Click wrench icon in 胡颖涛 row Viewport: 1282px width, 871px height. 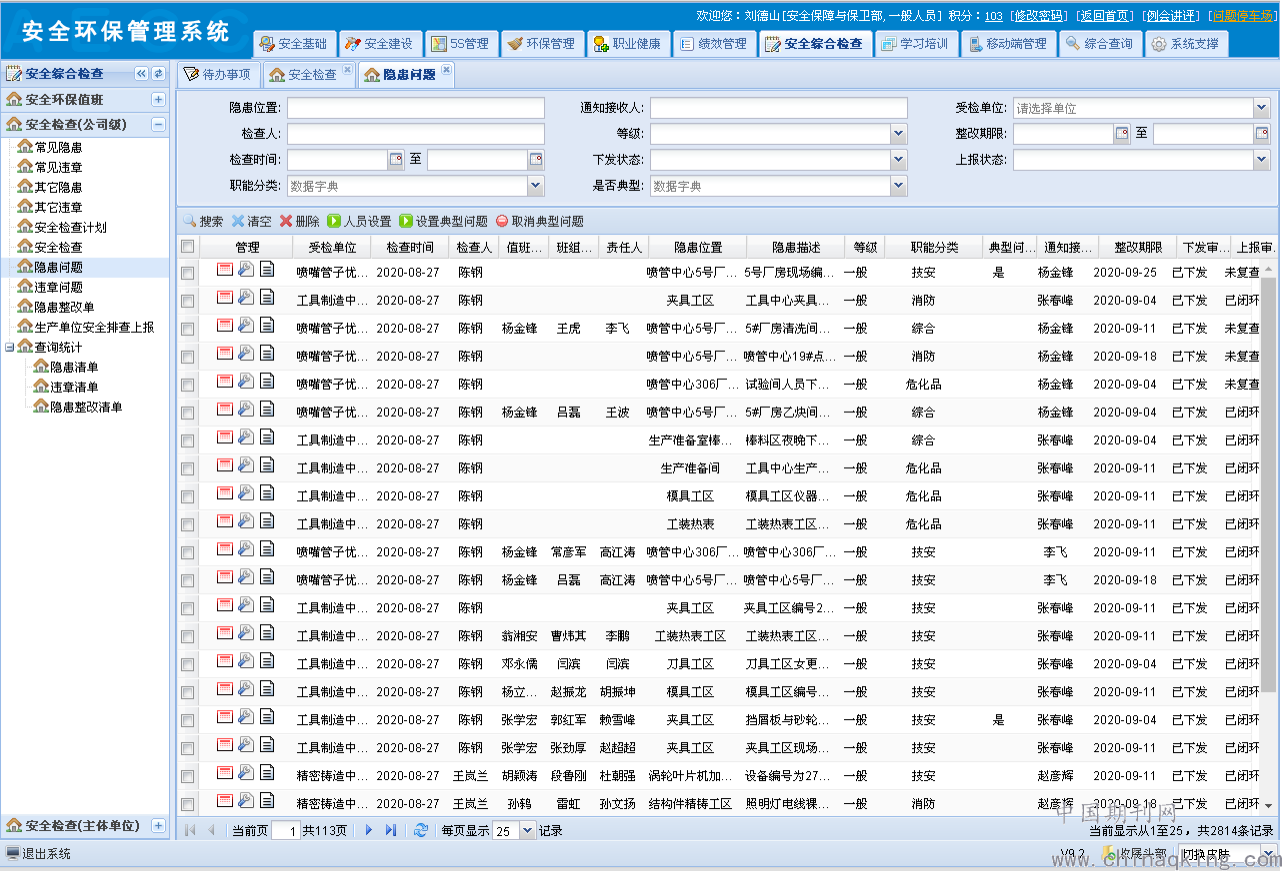point(246,773)
